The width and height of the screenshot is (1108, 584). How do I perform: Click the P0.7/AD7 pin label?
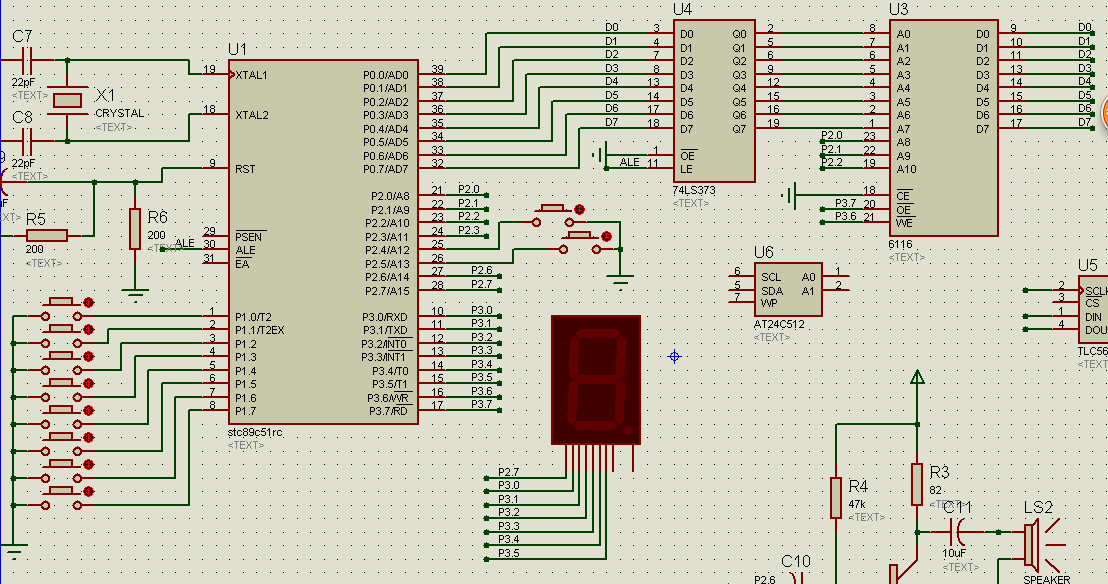pyautogui.click(x=386, y=169)
